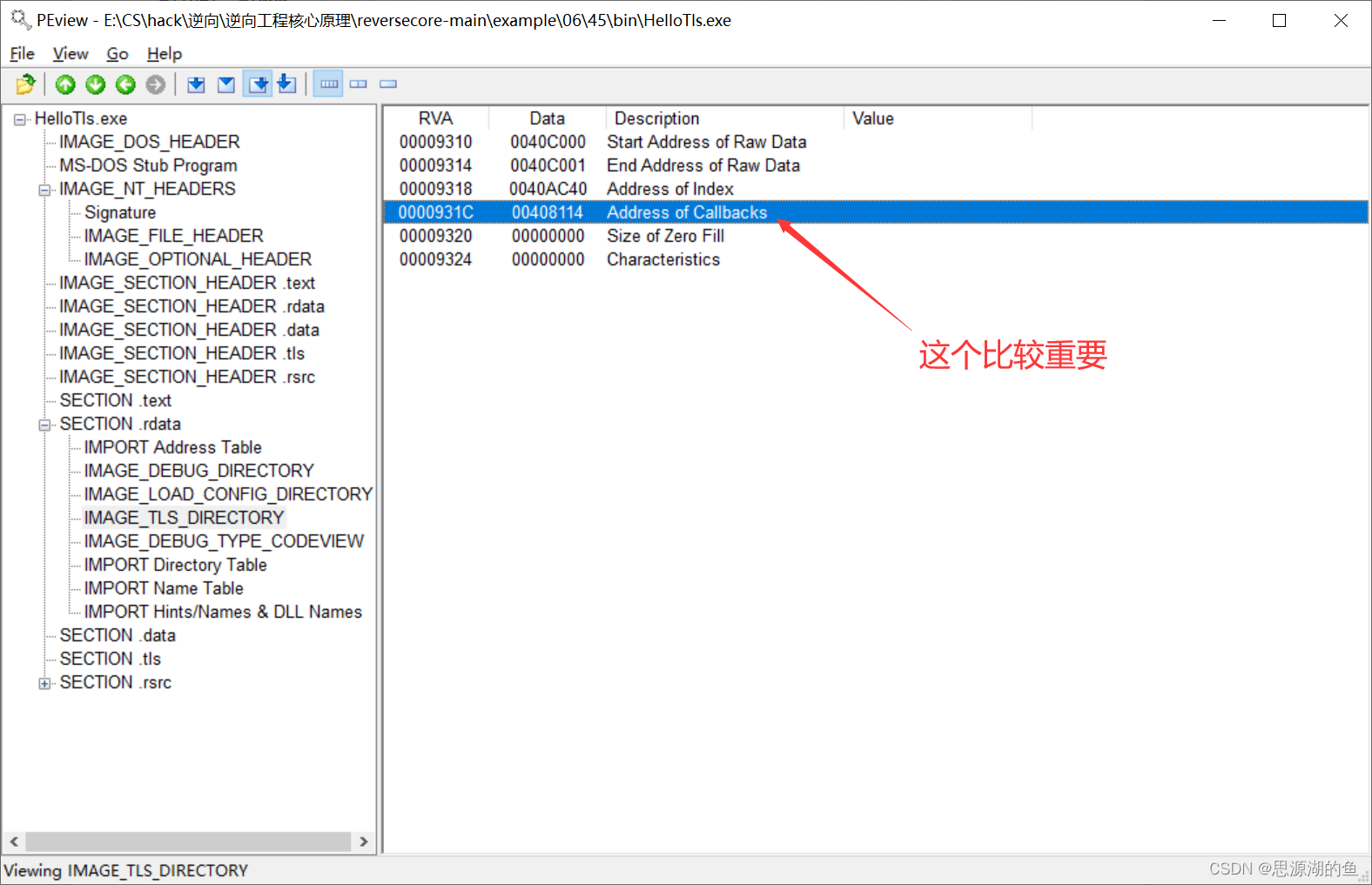Image resolution: width=1372 pixels, height=885 pixels.
Task: Click the RVA column header
Action: tap(436, 118)
